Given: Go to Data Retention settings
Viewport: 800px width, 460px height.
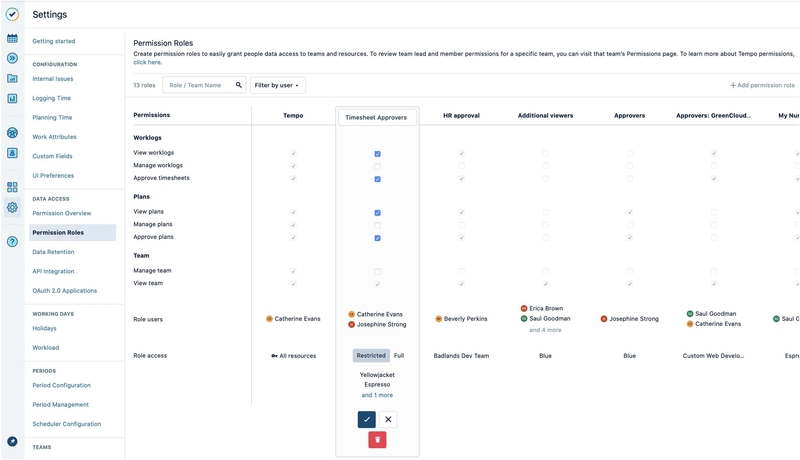Looking at the screenshot, I should click(x=53, y=252).
